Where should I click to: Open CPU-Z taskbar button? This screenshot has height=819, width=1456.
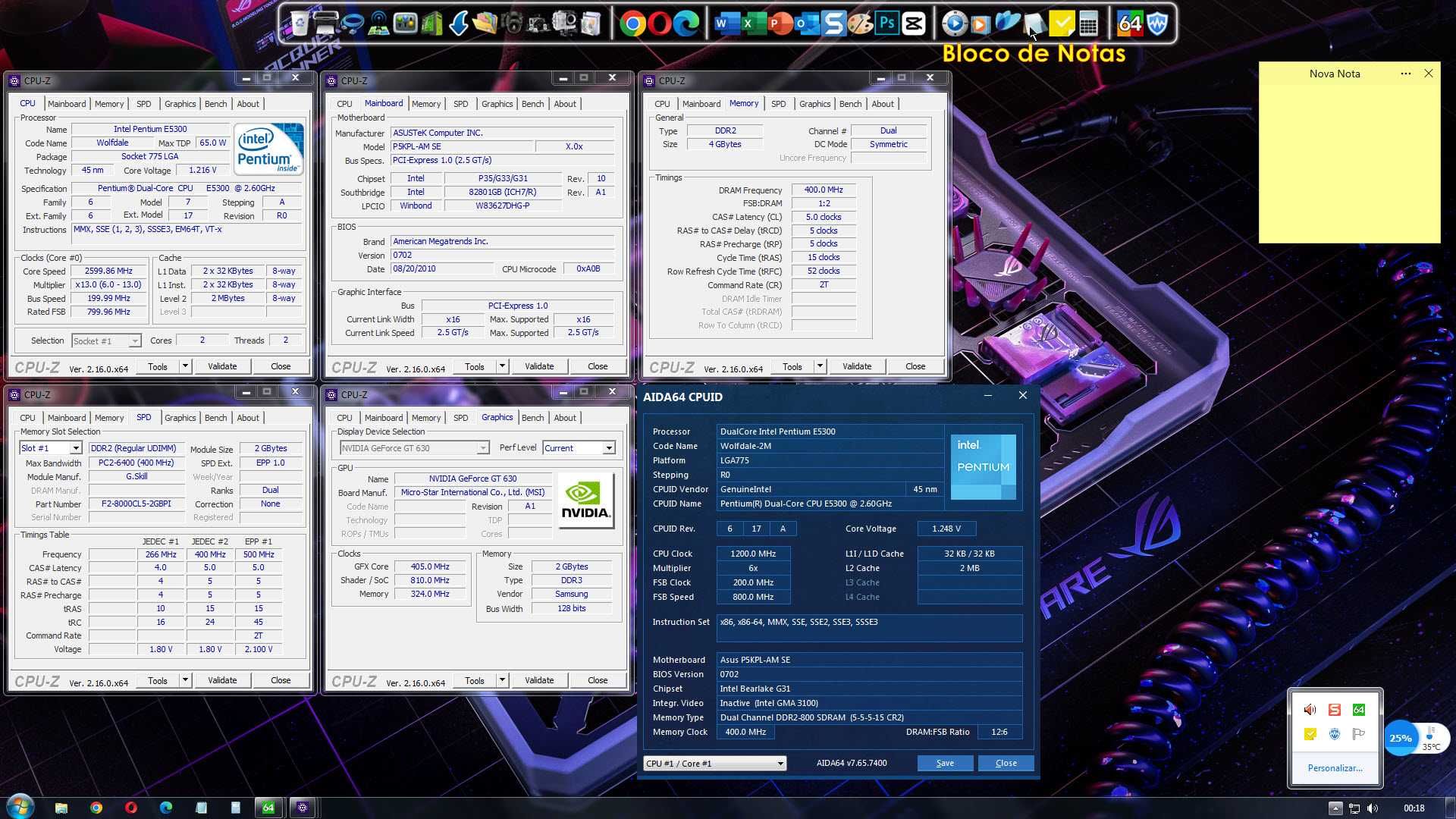(x=303, y=808)
